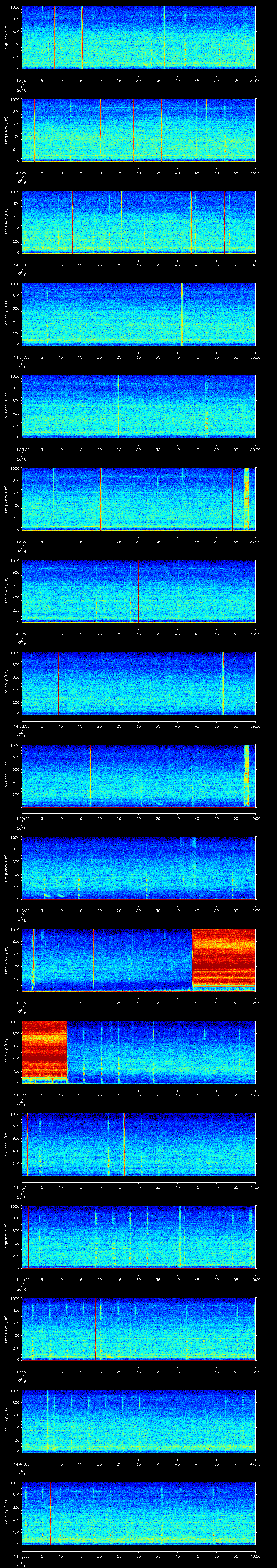The image size is (277, 1568).
Task: Click the 14:37:00 start time label
Action: pyautogui.click(x=22, y=634)
